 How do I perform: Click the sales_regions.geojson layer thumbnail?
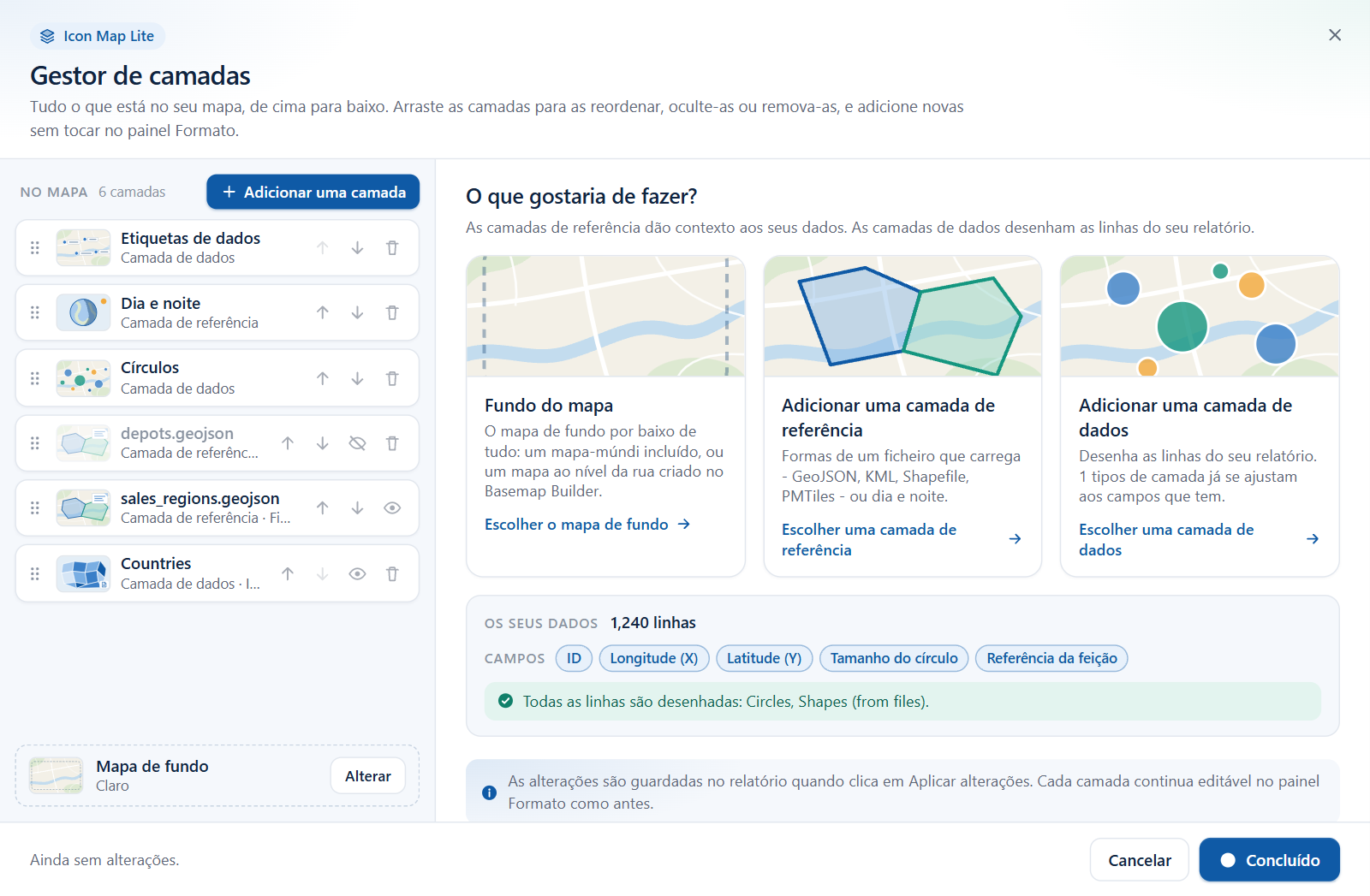click(83, 508)
